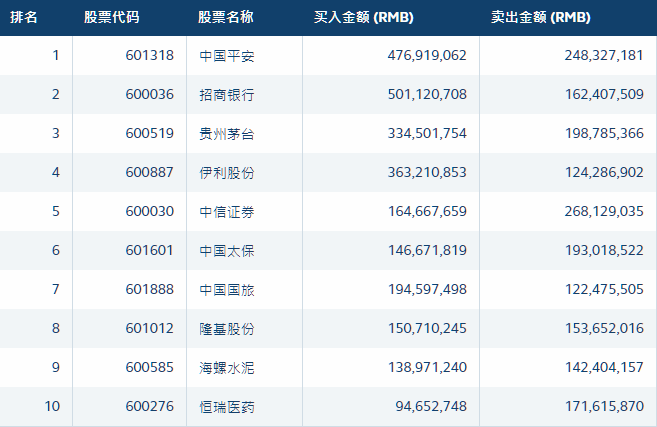Viewport: 657px width, 427px height.
Task: Click sell amount 122,475,505
Action: 604,289
